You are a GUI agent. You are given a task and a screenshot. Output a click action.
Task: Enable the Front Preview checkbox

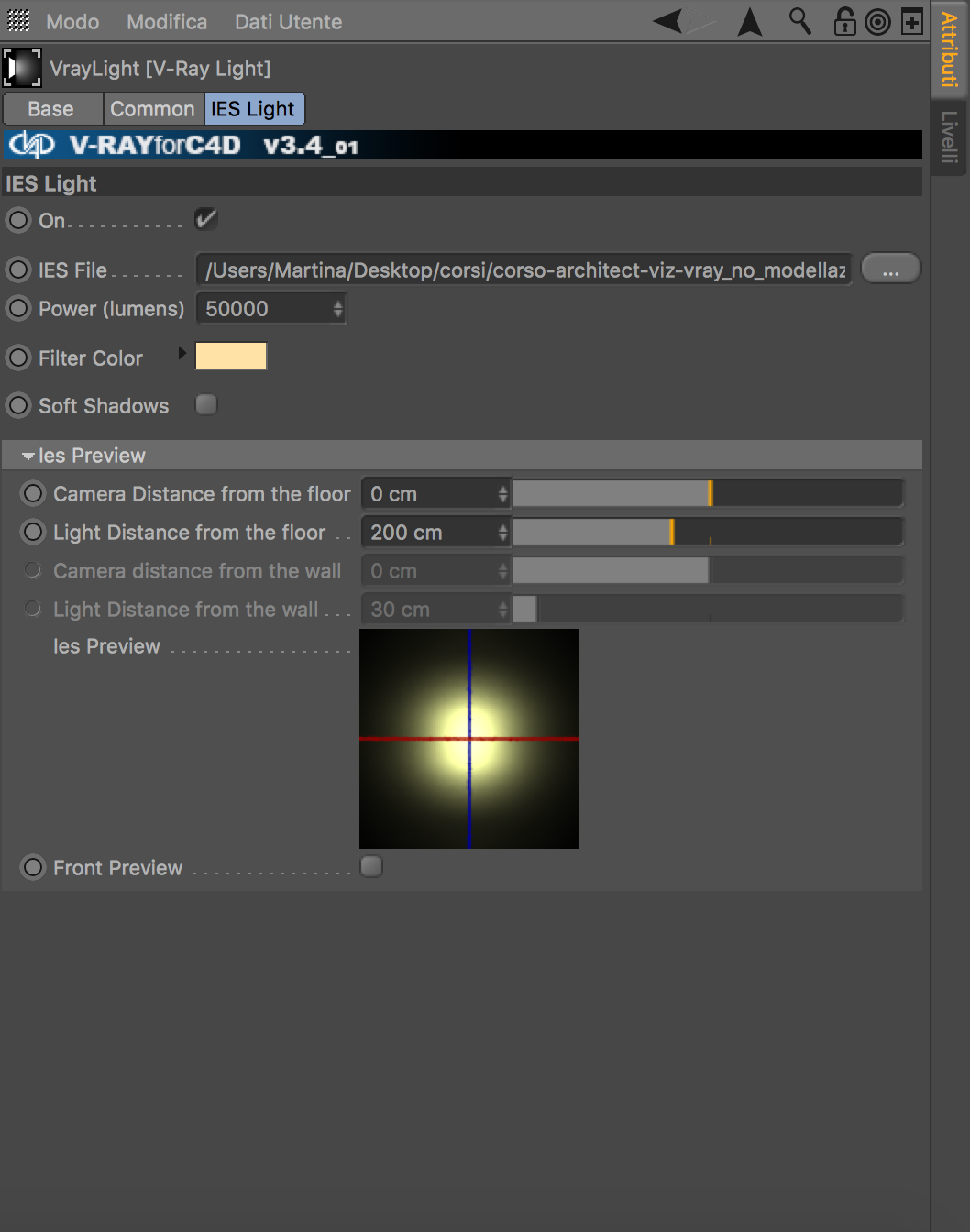tap(371, 866)
